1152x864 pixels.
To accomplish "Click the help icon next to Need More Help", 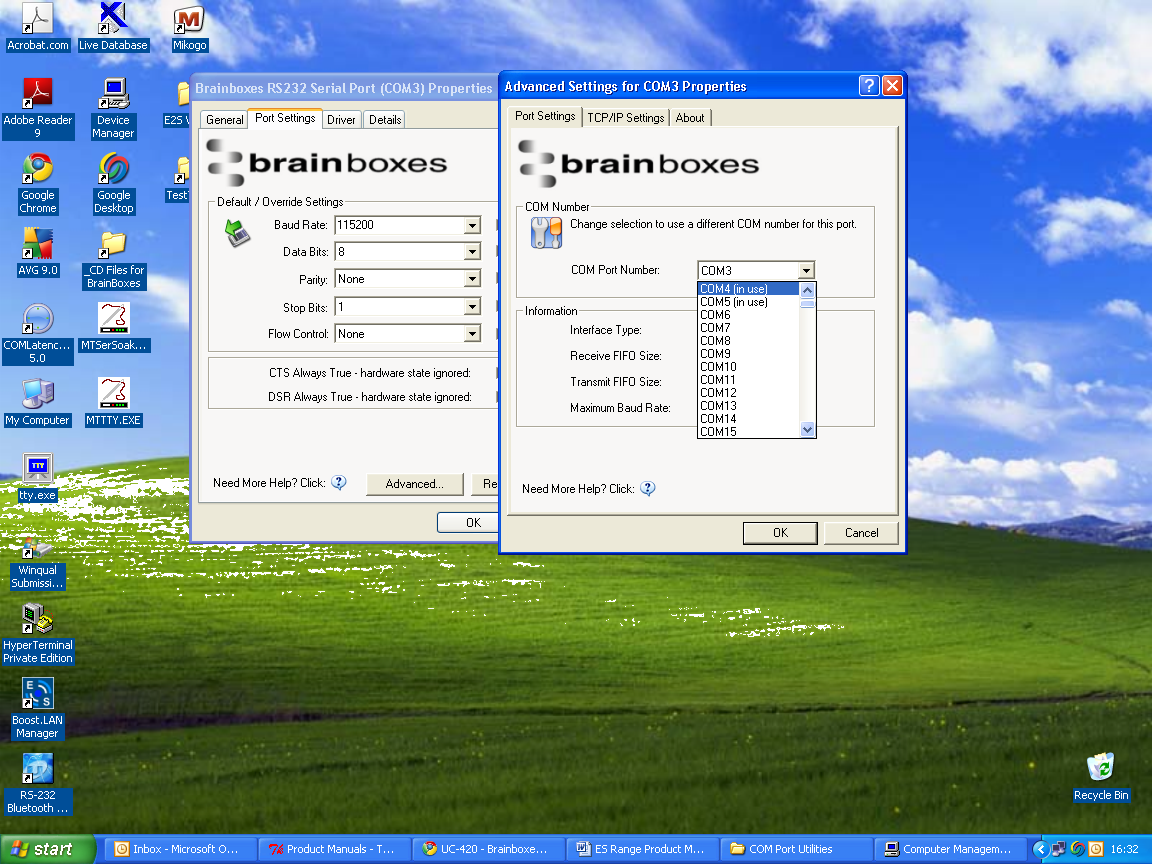I will 648,488.
